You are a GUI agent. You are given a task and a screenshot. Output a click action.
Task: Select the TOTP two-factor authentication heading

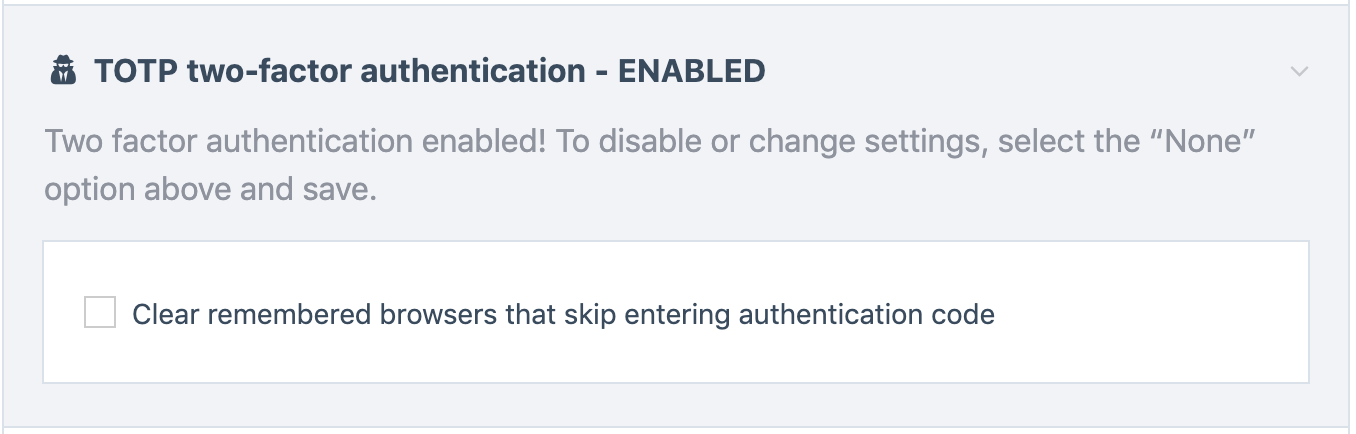430,71
